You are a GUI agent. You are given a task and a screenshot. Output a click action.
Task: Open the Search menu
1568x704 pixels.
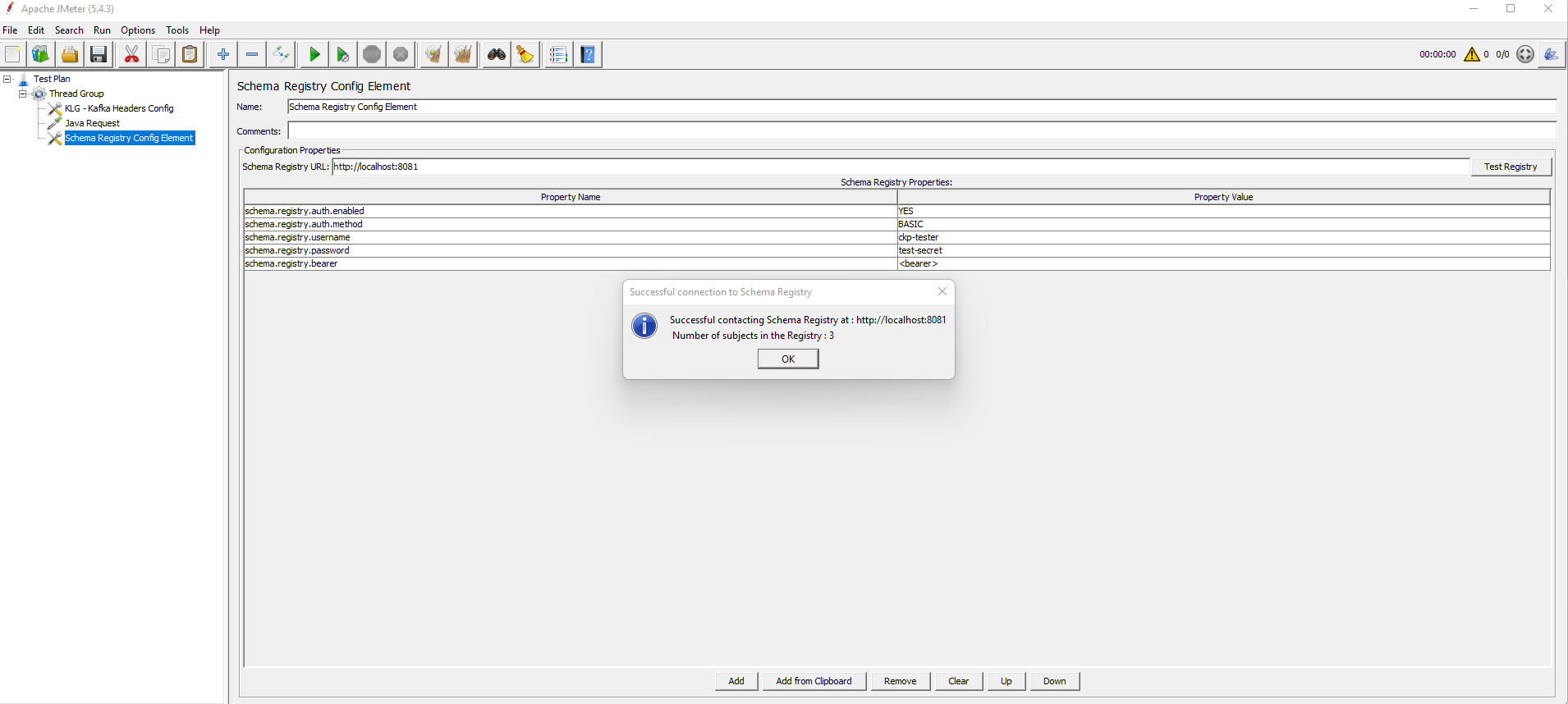click(69, 30)
